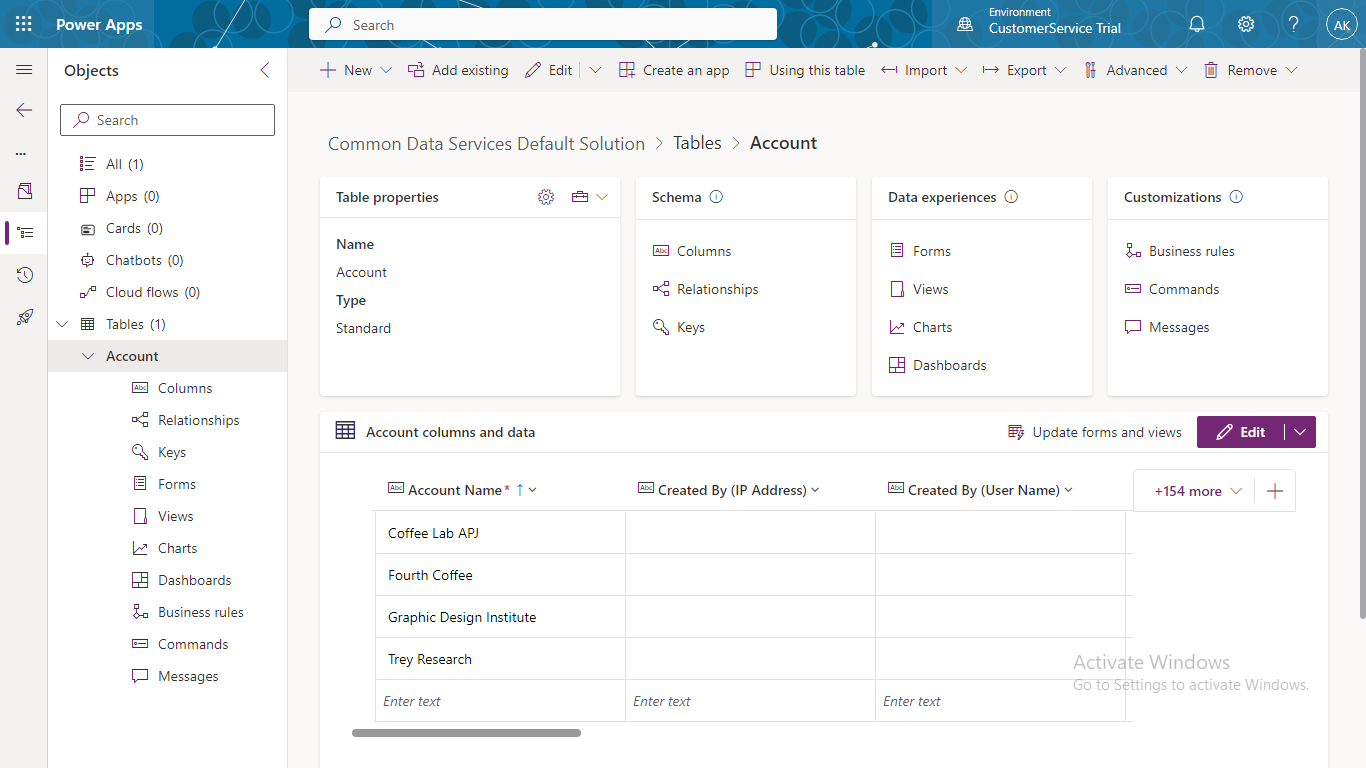Collapse the Objects panel chevron

[x=264, y=70]
